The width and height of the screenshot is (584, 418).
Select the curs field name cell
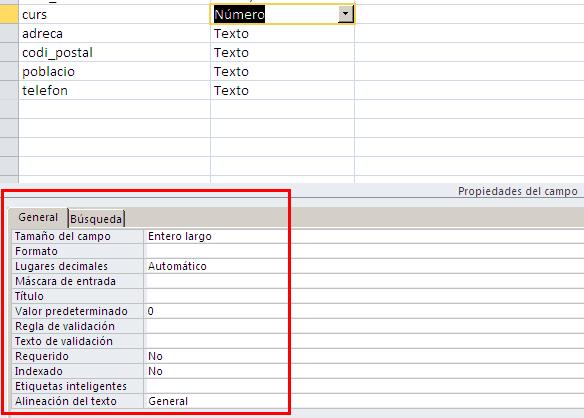click(x=114, y=15)
